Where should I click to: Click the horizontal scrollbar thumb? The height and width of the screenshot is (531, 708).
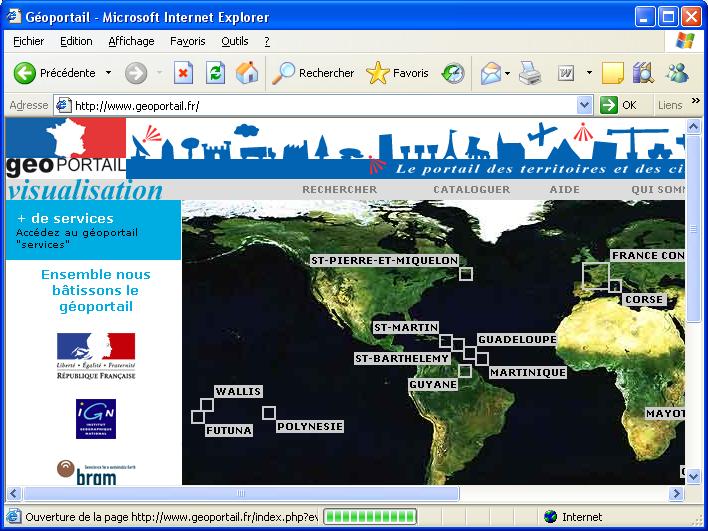click(241, 494)
